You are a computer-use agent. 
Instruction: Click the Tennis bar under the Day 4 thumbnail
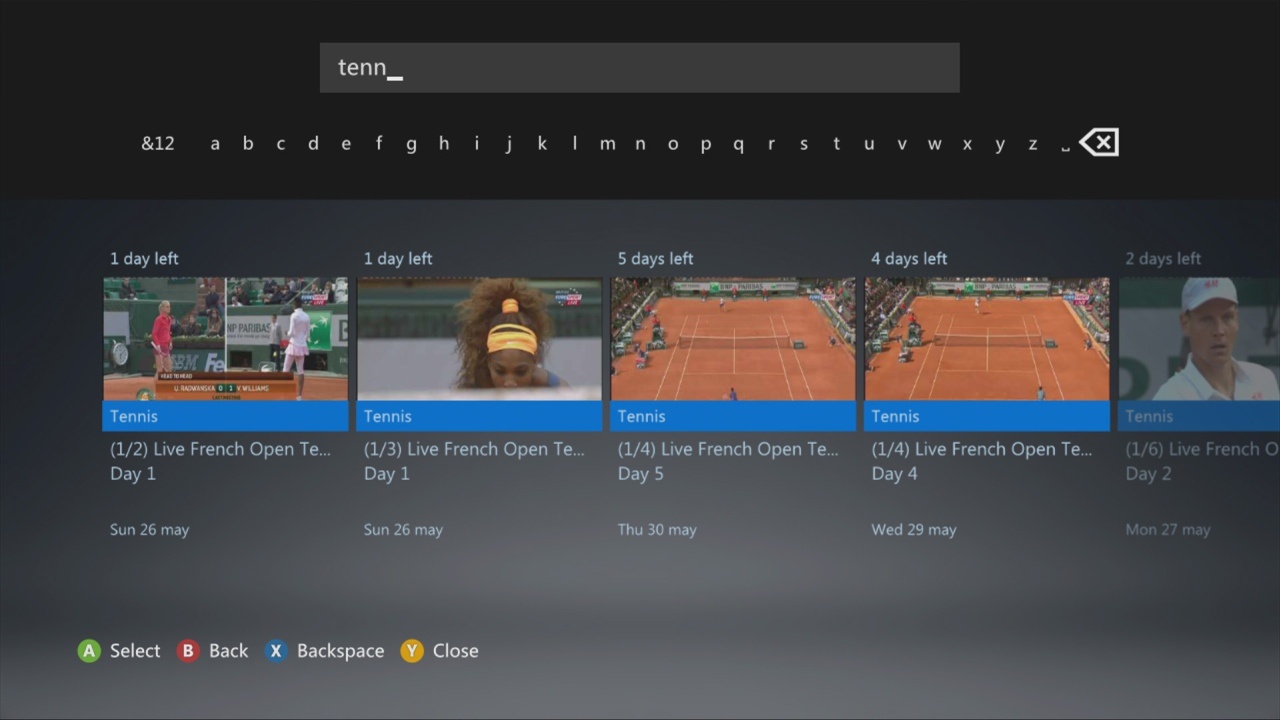[x=988, y=416]
